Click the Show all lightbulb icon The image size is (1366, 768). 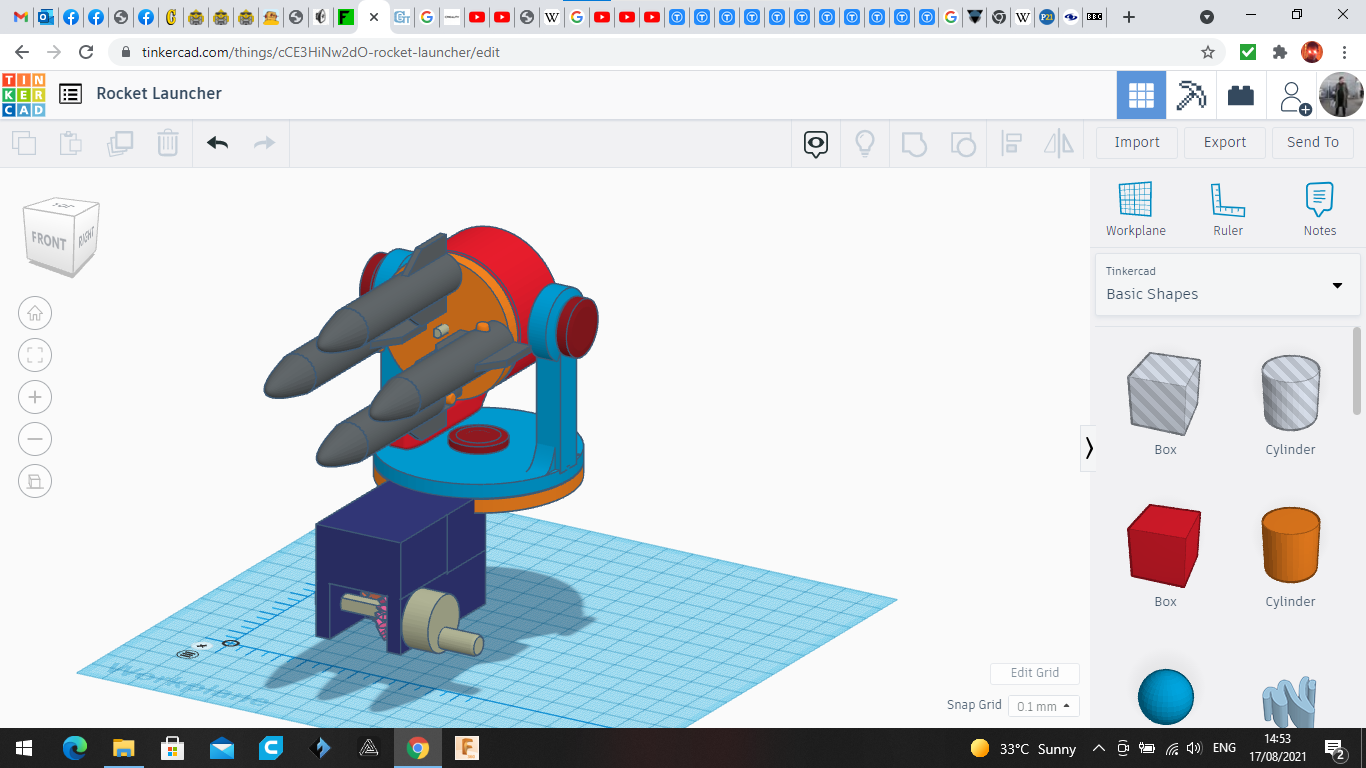point(865,144)
